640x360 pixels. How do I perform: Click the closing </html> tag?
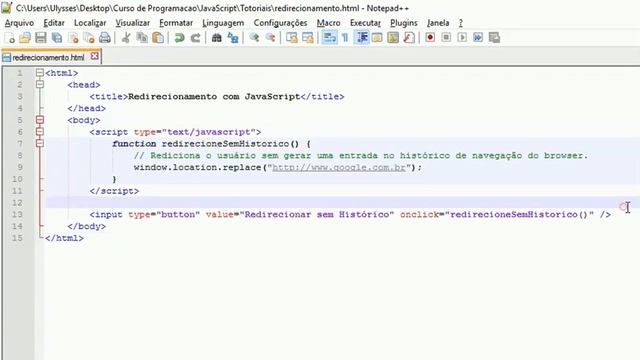tap(64, 238)
